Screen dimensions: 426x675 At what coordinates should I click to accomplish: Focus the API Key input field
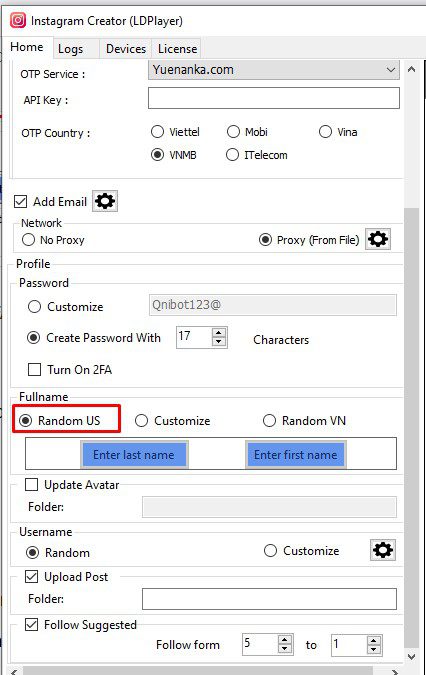coord(274,98)
